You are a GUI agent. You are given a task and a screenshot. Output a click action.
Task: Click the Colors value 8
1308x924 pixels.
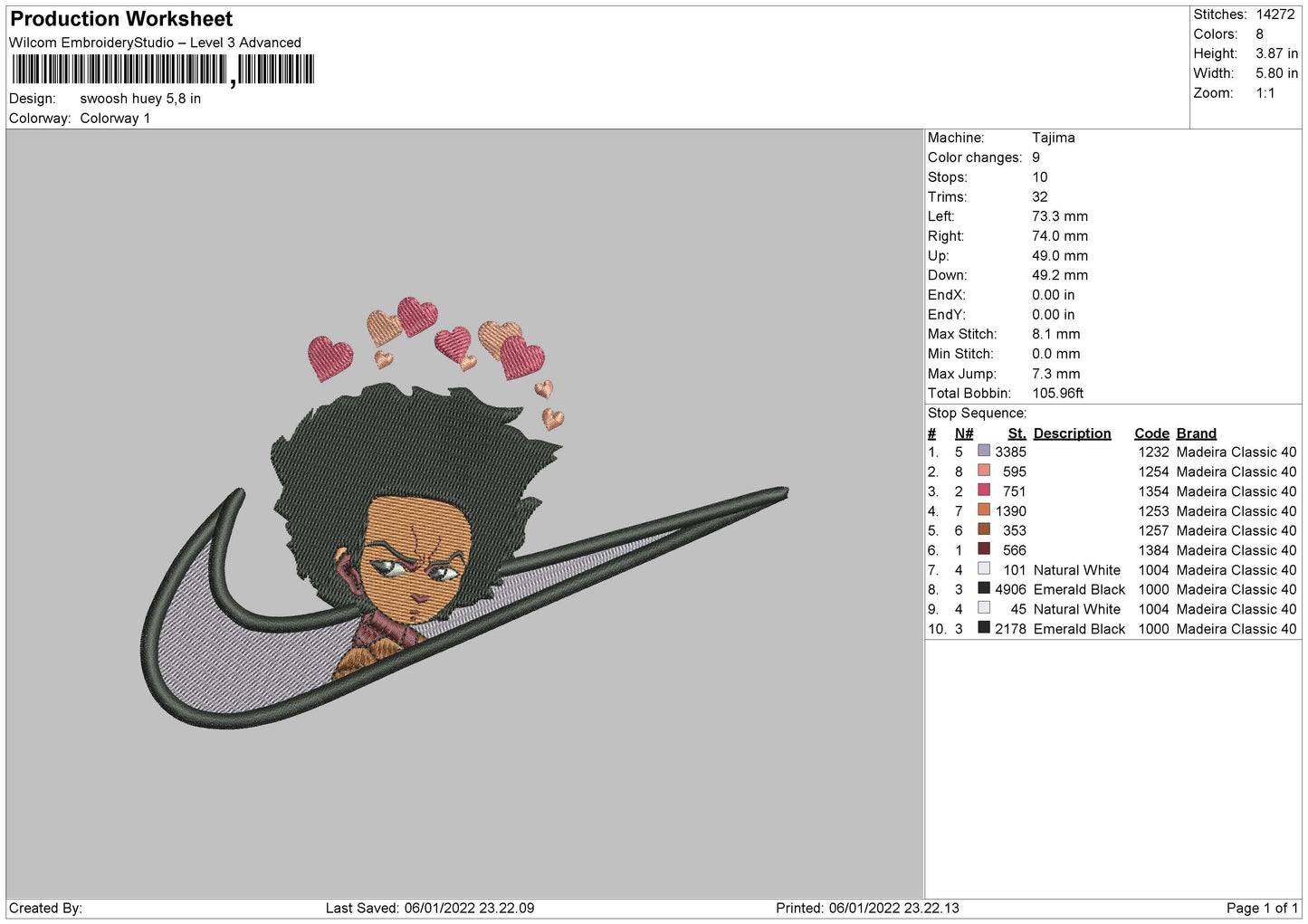1259,34
